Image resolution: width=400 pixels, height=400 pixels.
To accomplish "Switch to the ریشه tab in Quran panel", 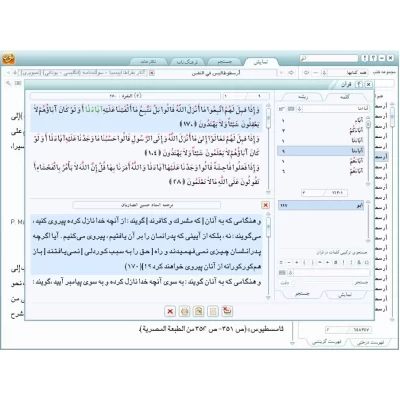I will (x=303, y=97).
